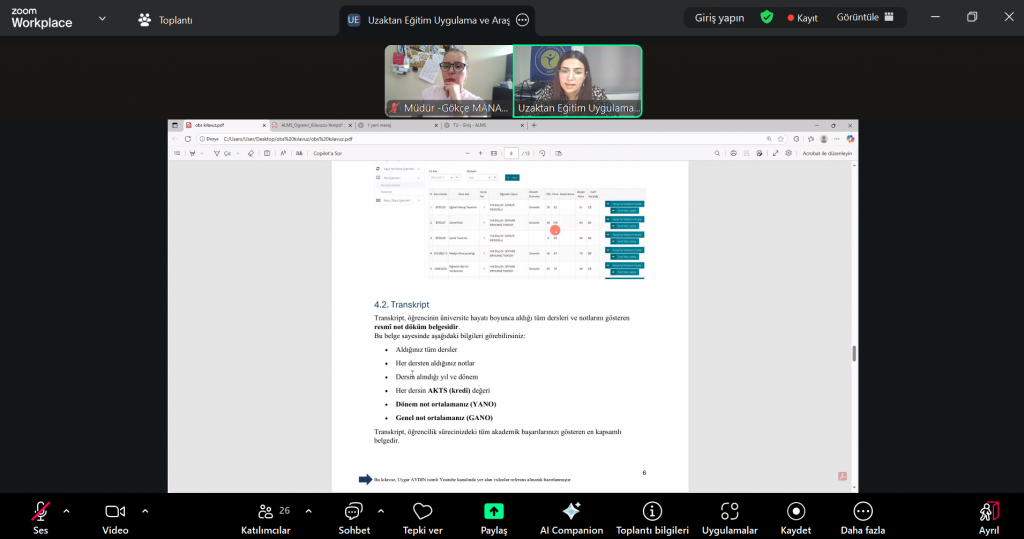
Task: Select Müdür Gökçe's video thumbnail
Action: (449, 81)
